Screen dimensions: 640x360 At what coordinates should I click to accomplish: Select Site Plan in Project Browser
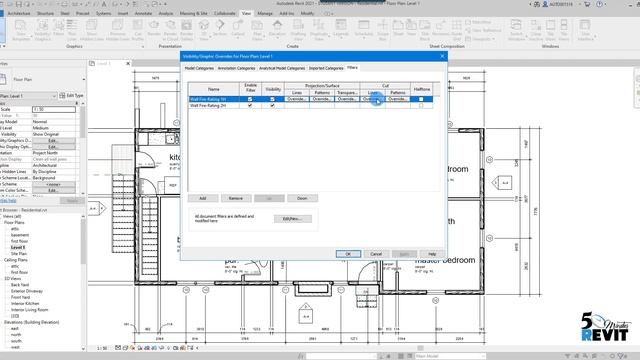click(x=19, y=253)
